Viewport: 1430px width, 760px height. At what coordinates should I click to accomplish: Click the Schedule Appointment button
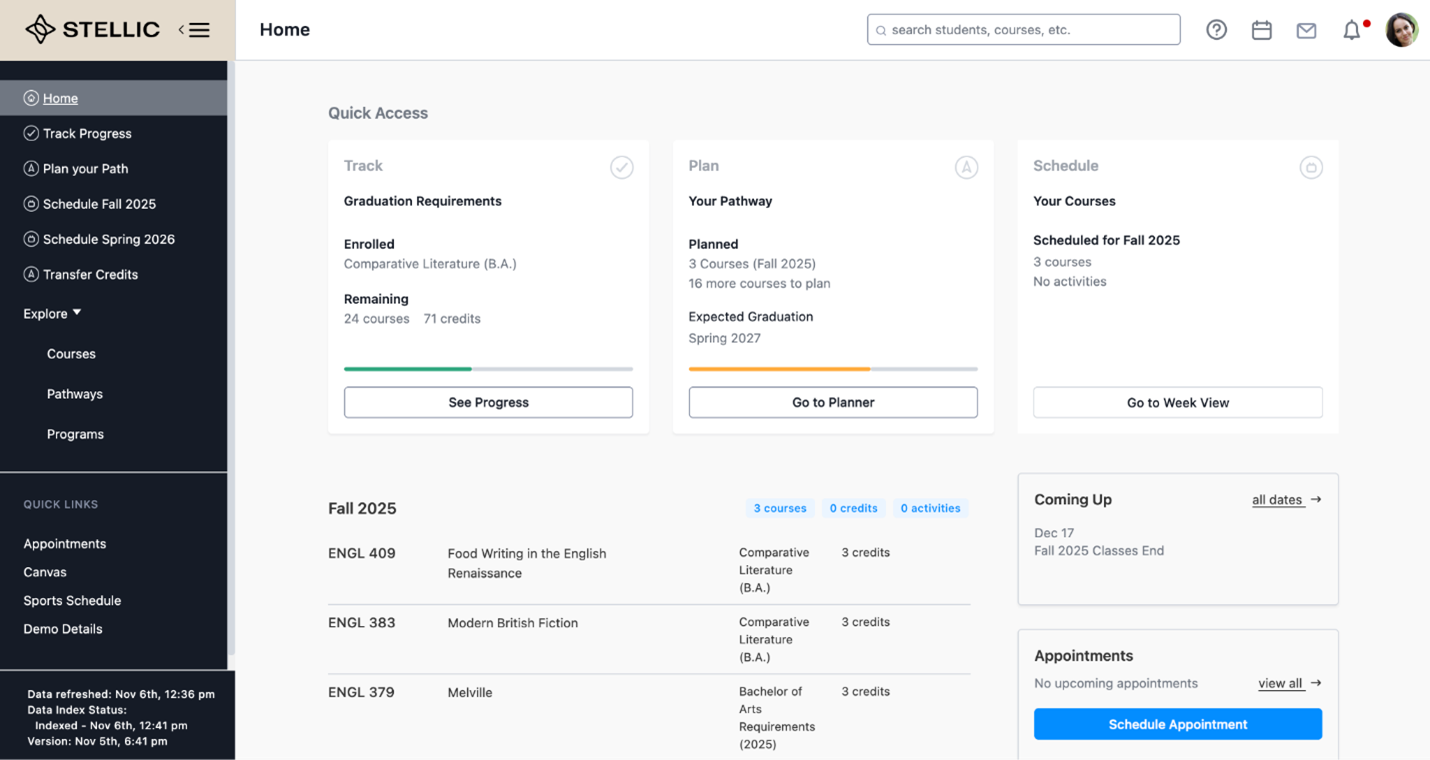[x=1177, y=724]
